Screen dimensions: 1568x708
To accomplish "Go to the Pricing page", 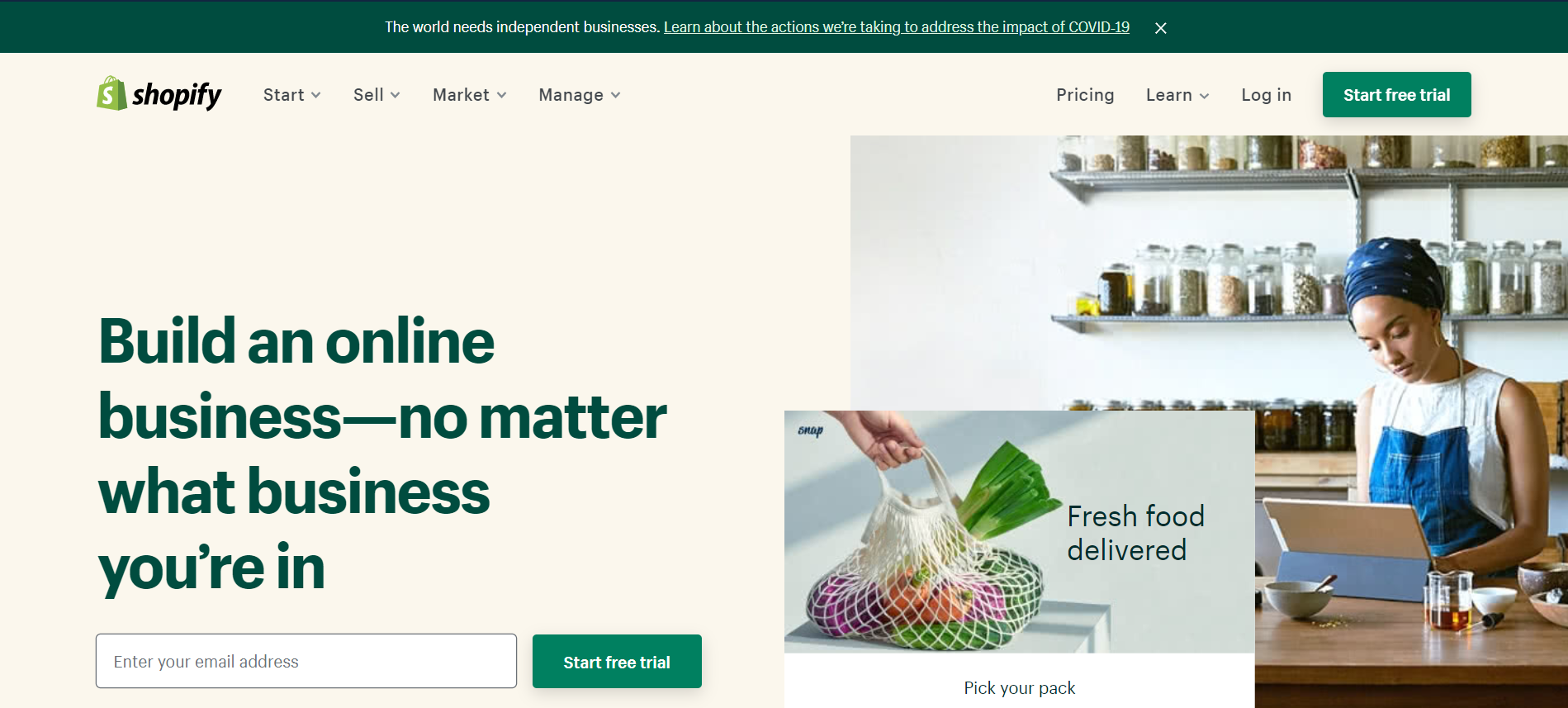I will point(1085,95).
